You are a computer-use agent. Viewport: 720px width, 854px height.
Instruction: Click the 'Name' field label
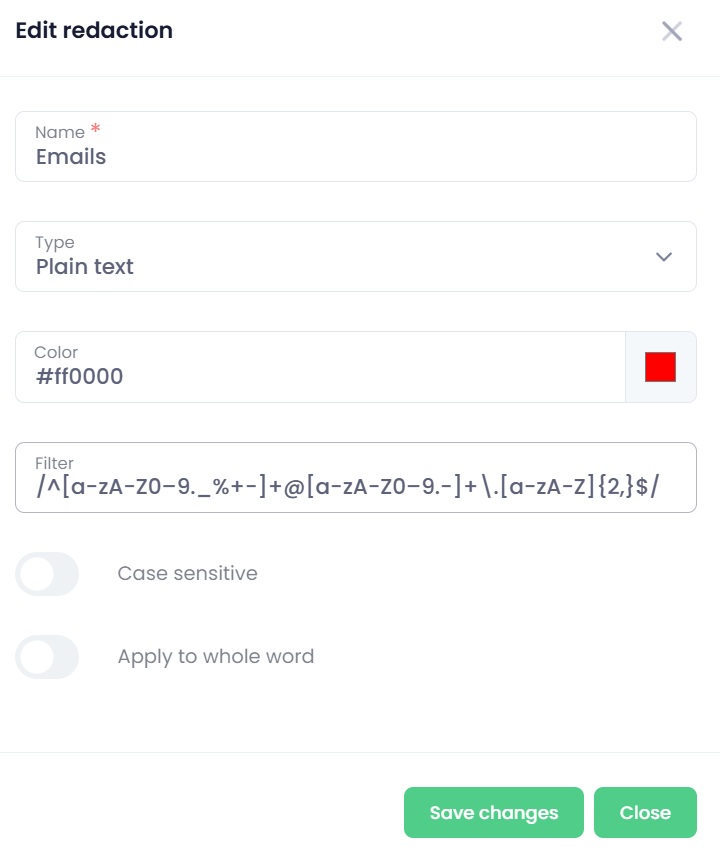click(60, 132)
